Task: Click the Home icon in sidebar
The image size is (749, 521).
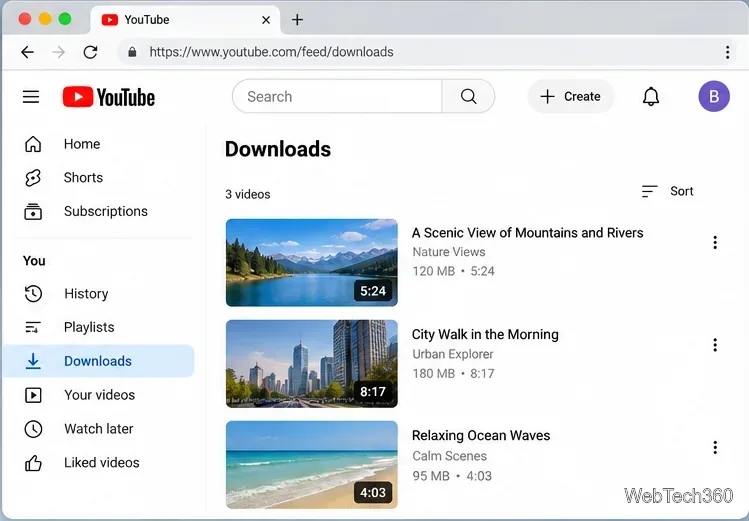Action: pyautogui.click(x=33, y=144)
